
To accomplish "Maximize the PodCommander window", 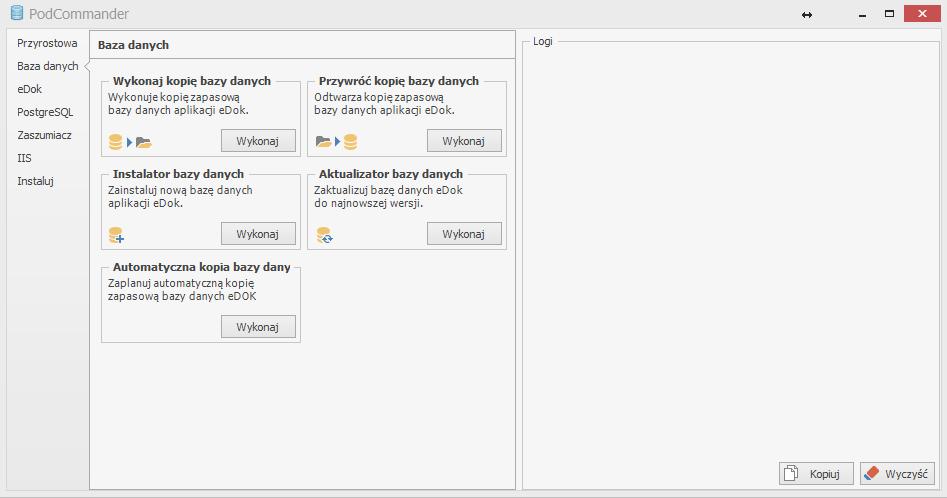I will [889, 13].
